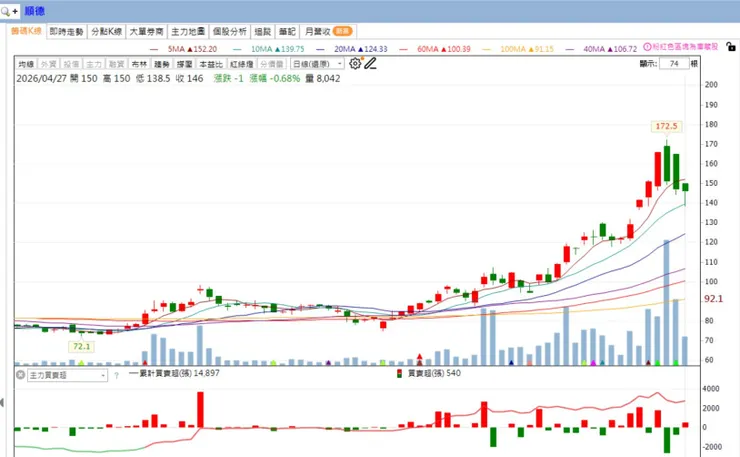
Task: Open the 日線(還原) period dropdown
Action: 317,64
